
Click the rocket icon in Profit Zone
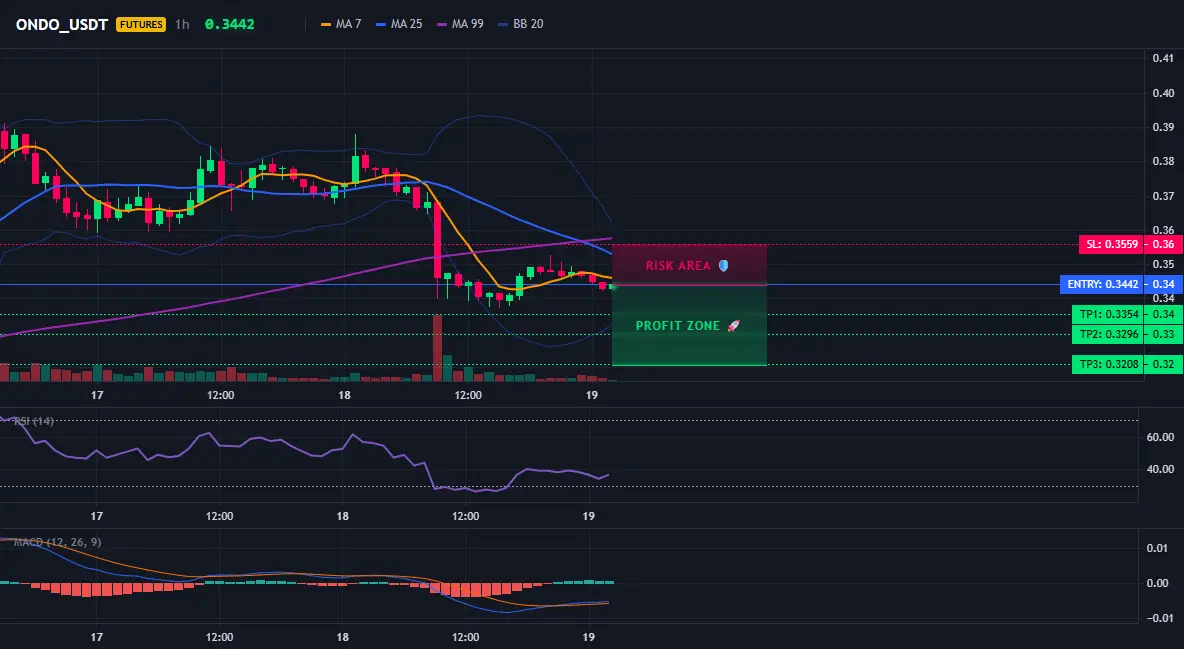coord(733,326)
